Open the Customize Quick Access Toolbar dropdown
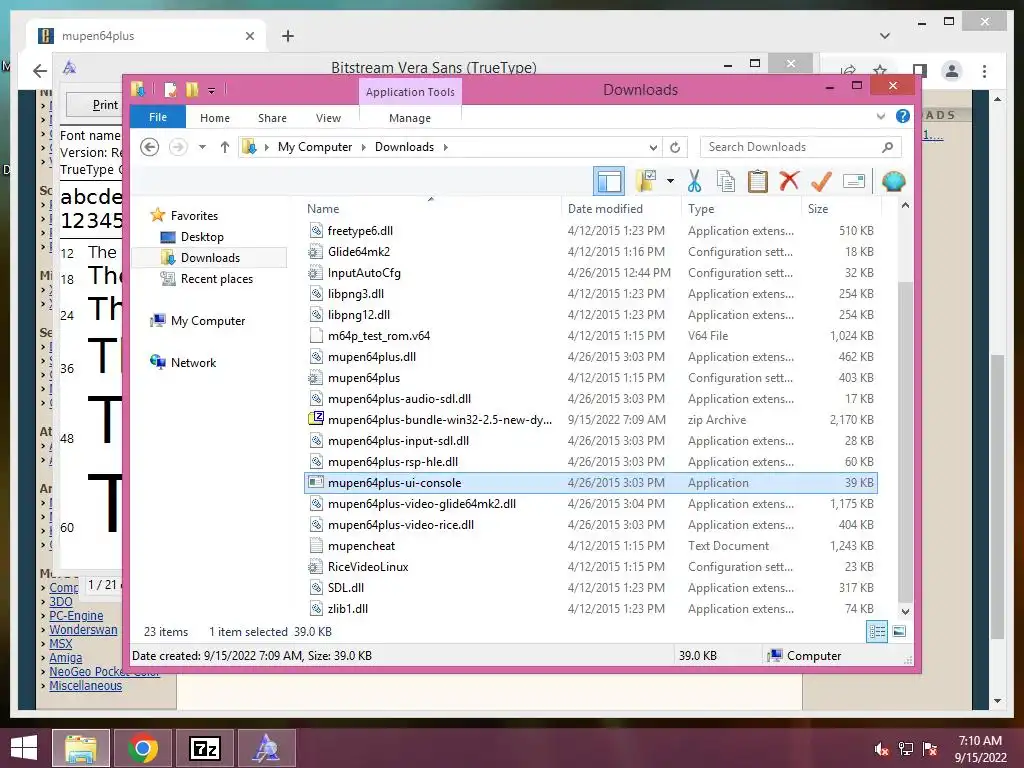 (212, 91)
